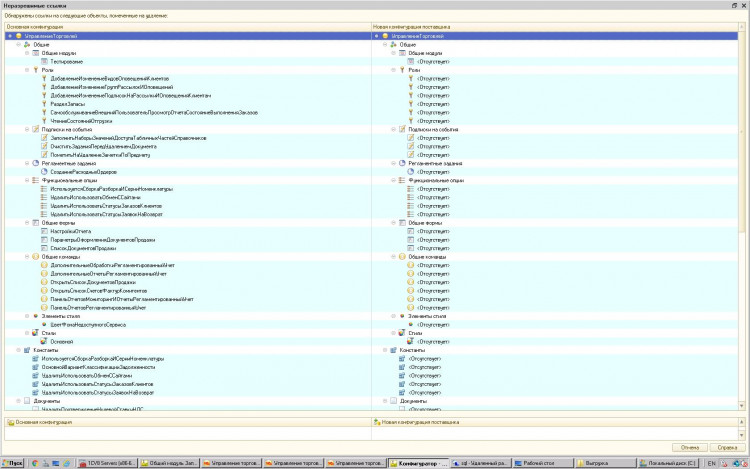Click the palette icon of Основной style
Viewport: 750px width, 469px height.
[44, 342]
